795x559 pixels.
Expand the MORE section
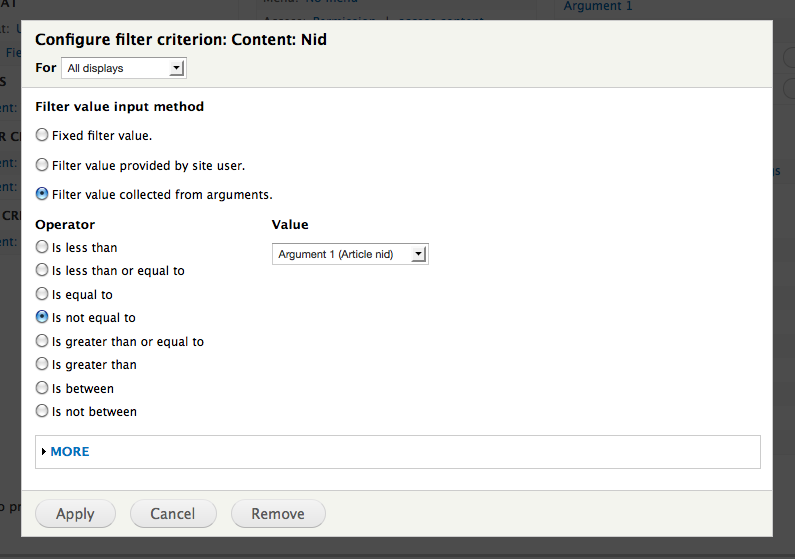(x=70, y=451)
